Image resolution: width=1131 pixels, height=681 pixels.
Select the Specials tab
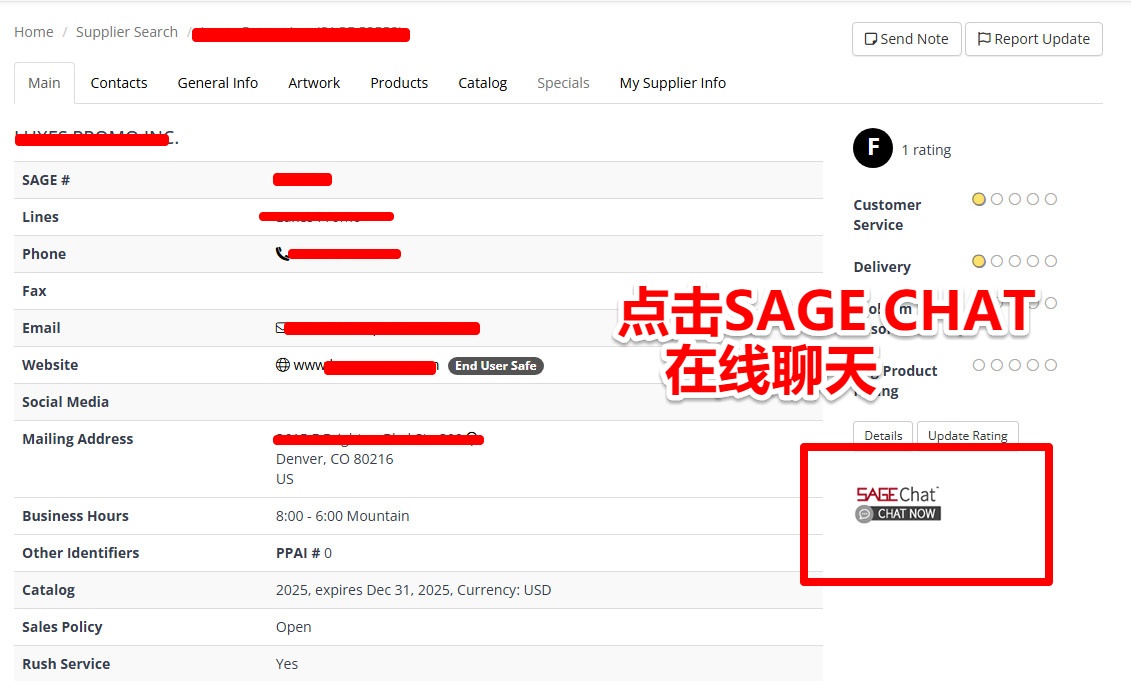(x=563, y=83)
